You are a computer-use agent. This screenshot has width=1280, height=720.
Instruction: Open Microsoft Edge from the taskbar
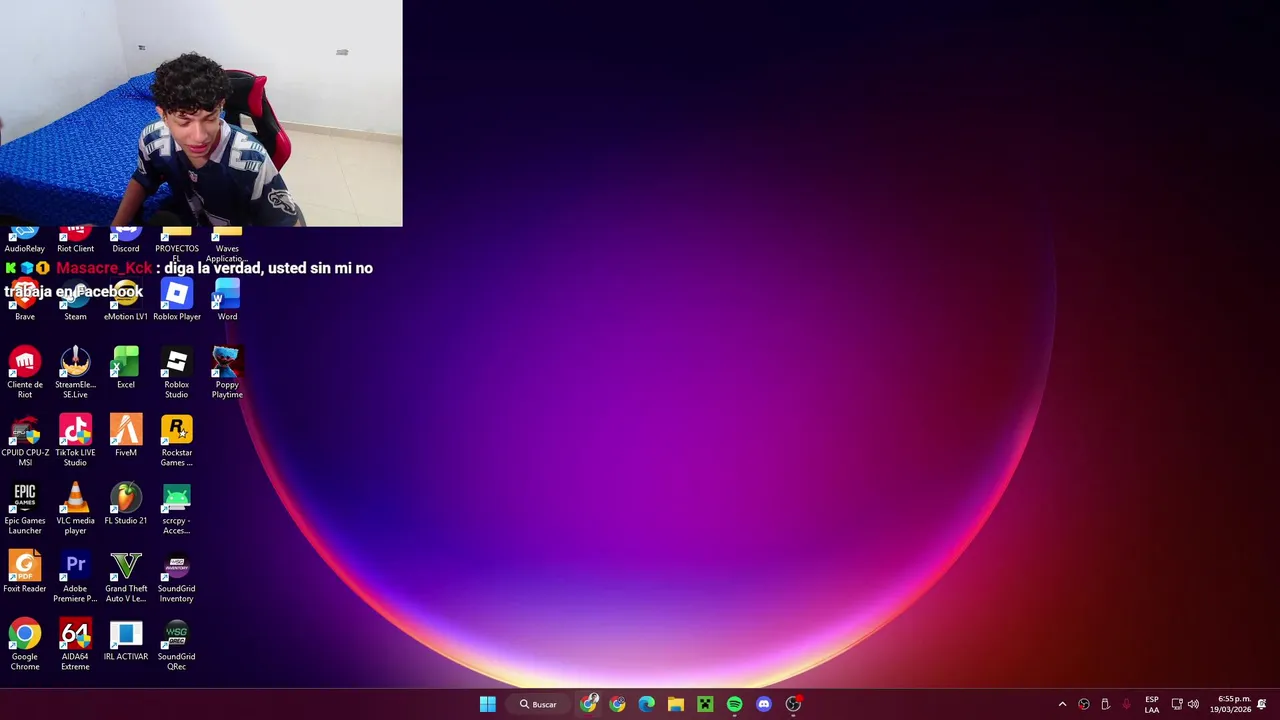tap(646, 704)
